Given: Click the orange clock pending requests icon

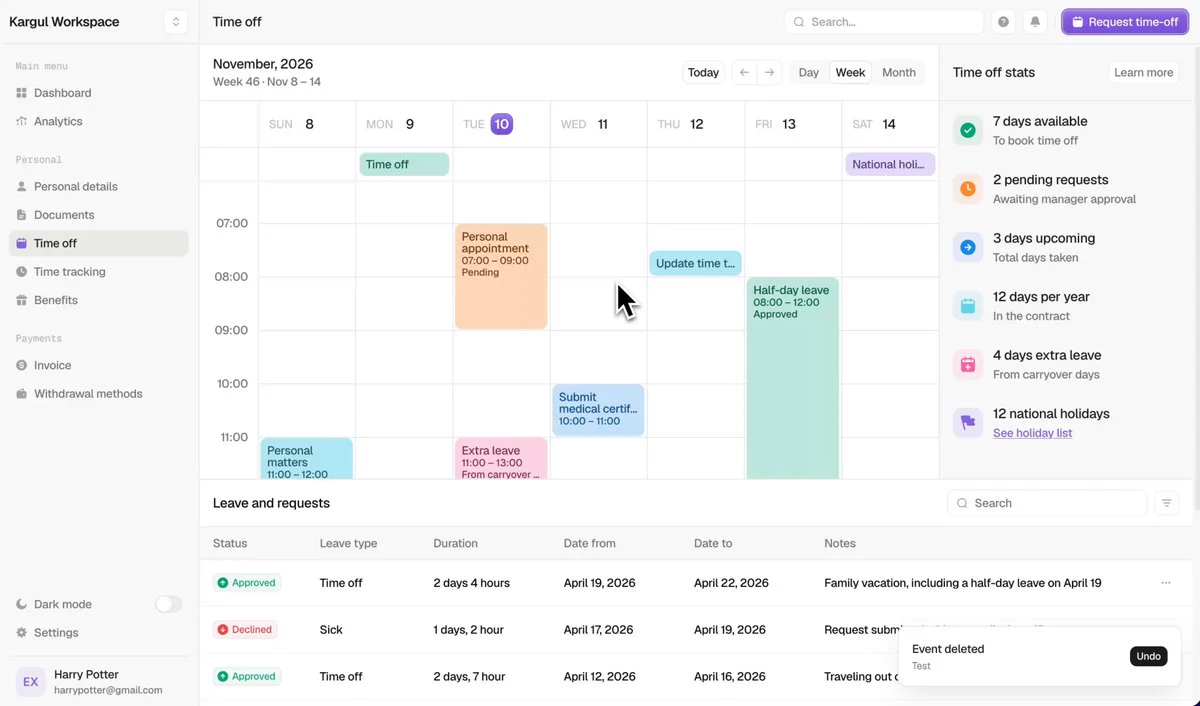Looking at the screenshot, I should point(968,189).
